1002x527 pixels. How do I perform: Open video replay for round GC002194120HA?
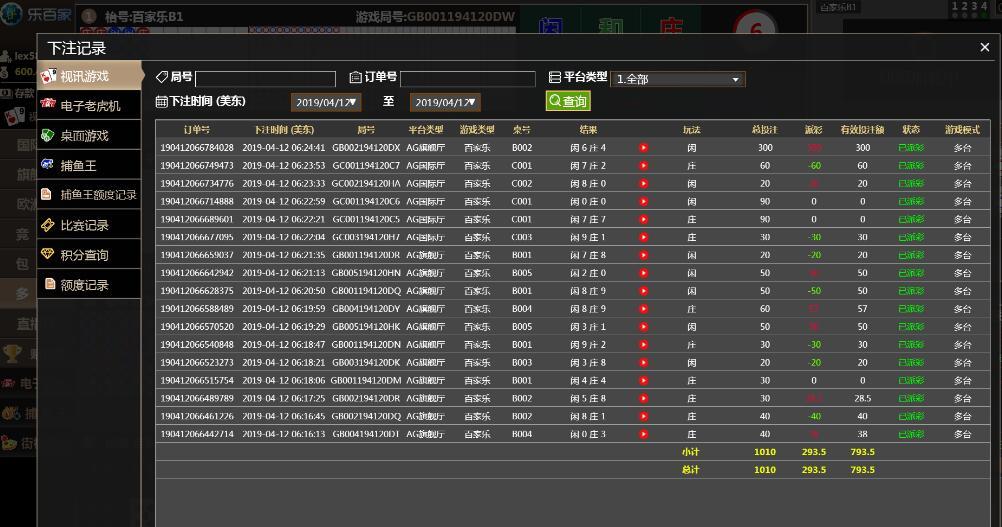point(643,184)
